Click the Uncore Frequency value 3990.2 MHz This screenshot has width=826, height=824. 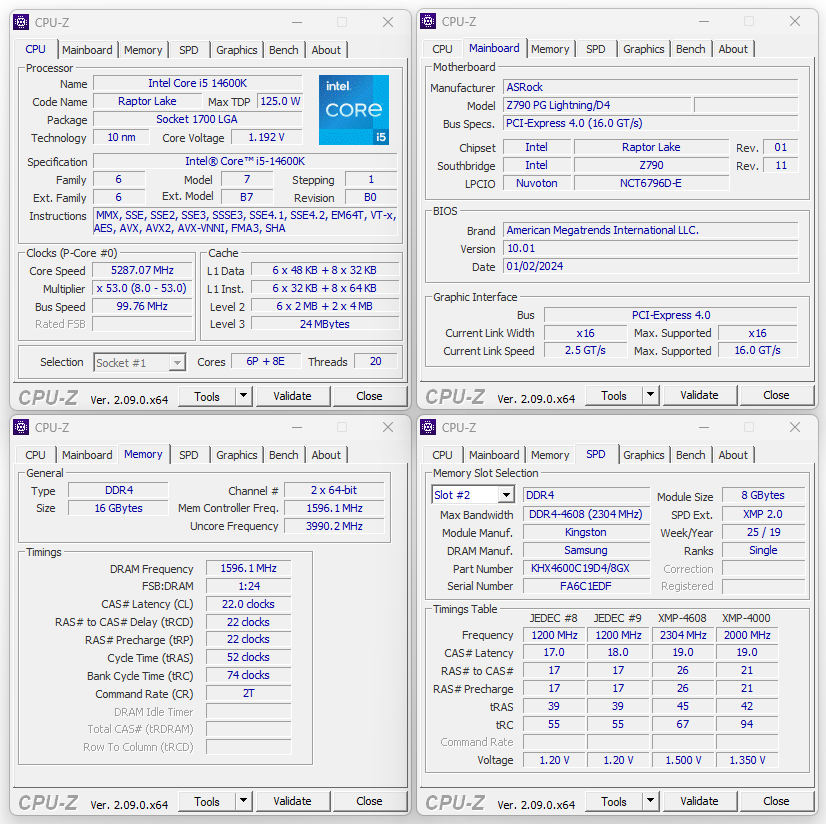[x=335, y=526]
